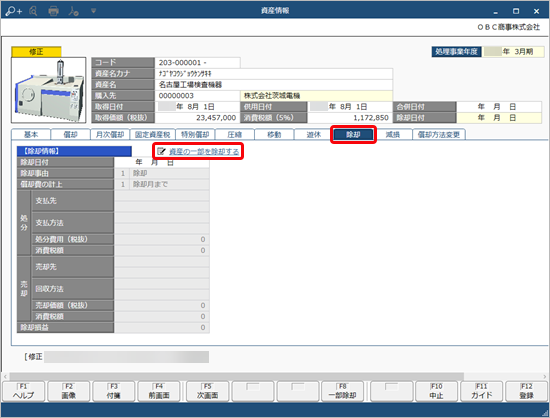This screenshot has width=550, height=418.
Task: Click the 処理事業年度 year field
Action: click(x=514, y=52)
